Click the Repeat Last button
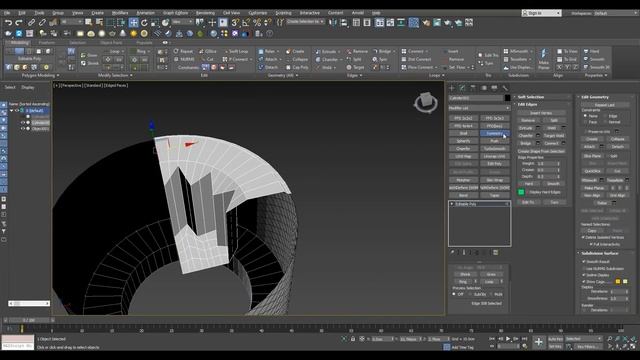 605,105
